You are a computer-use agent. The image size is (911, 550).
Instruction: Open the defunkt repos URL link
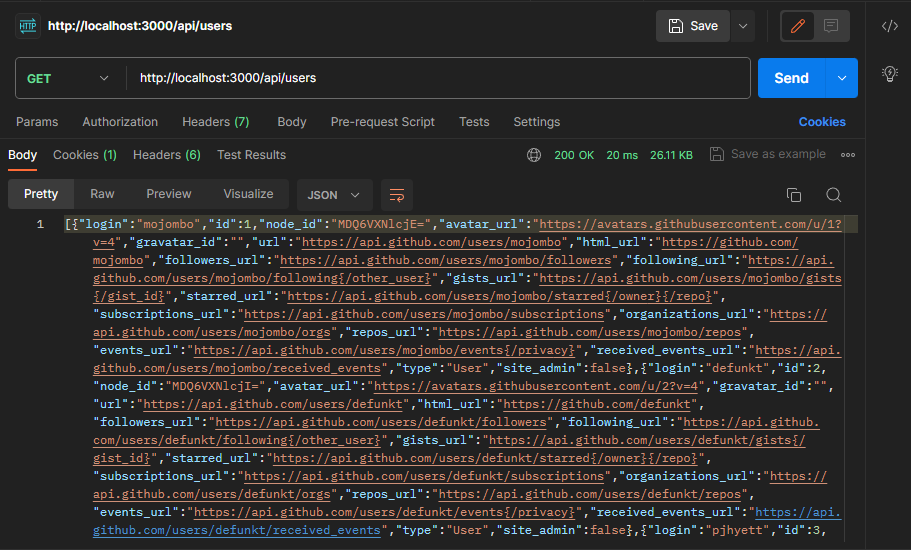click(590, 494)
